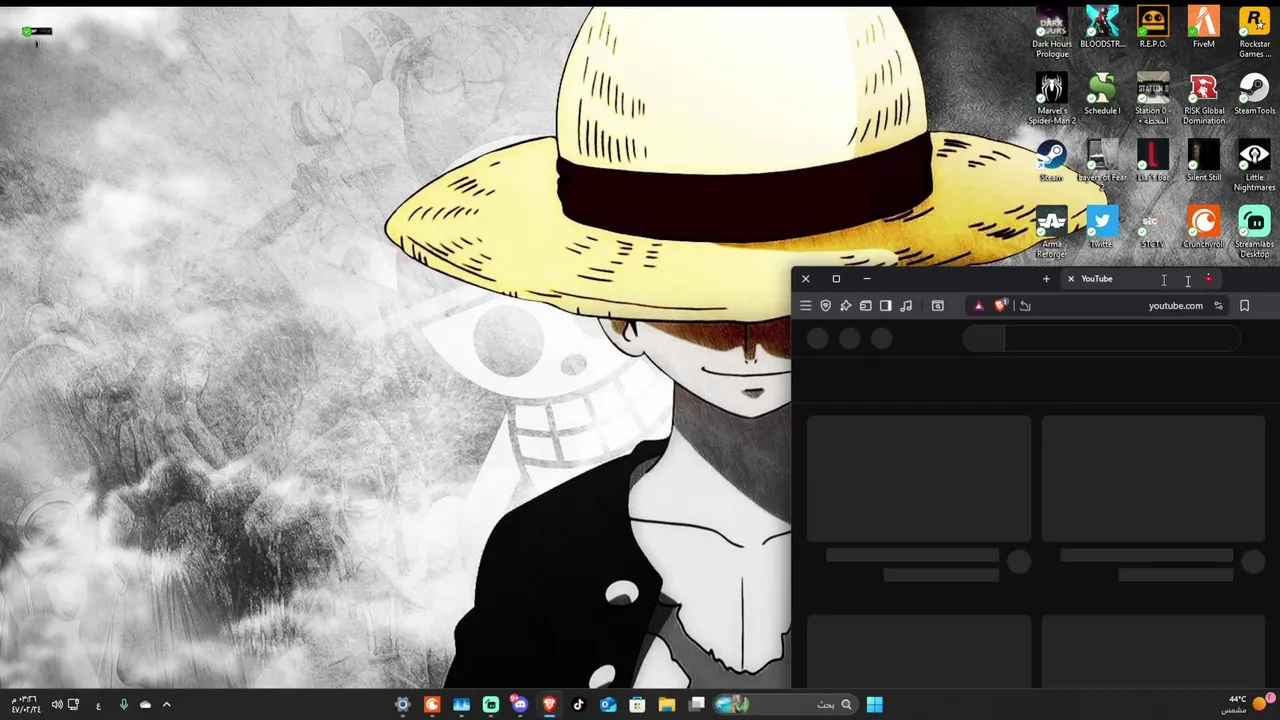The width and height of the screenshot is (1280, 720).
Task: Open the Brave browser main menu
Action: 805,306
